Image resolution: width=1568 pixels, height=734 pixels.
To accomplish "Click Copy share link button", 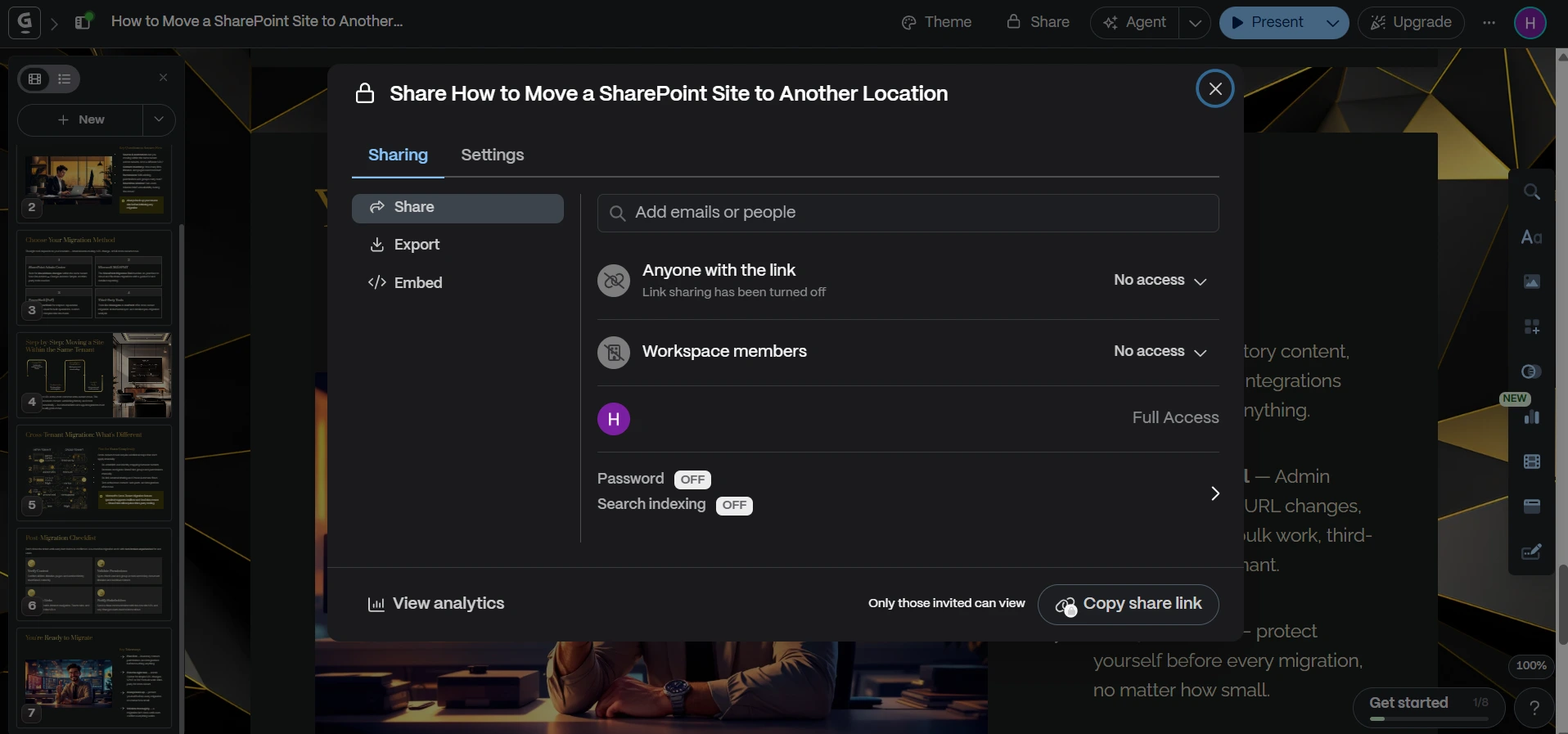I will click(x=1129, y=605).
